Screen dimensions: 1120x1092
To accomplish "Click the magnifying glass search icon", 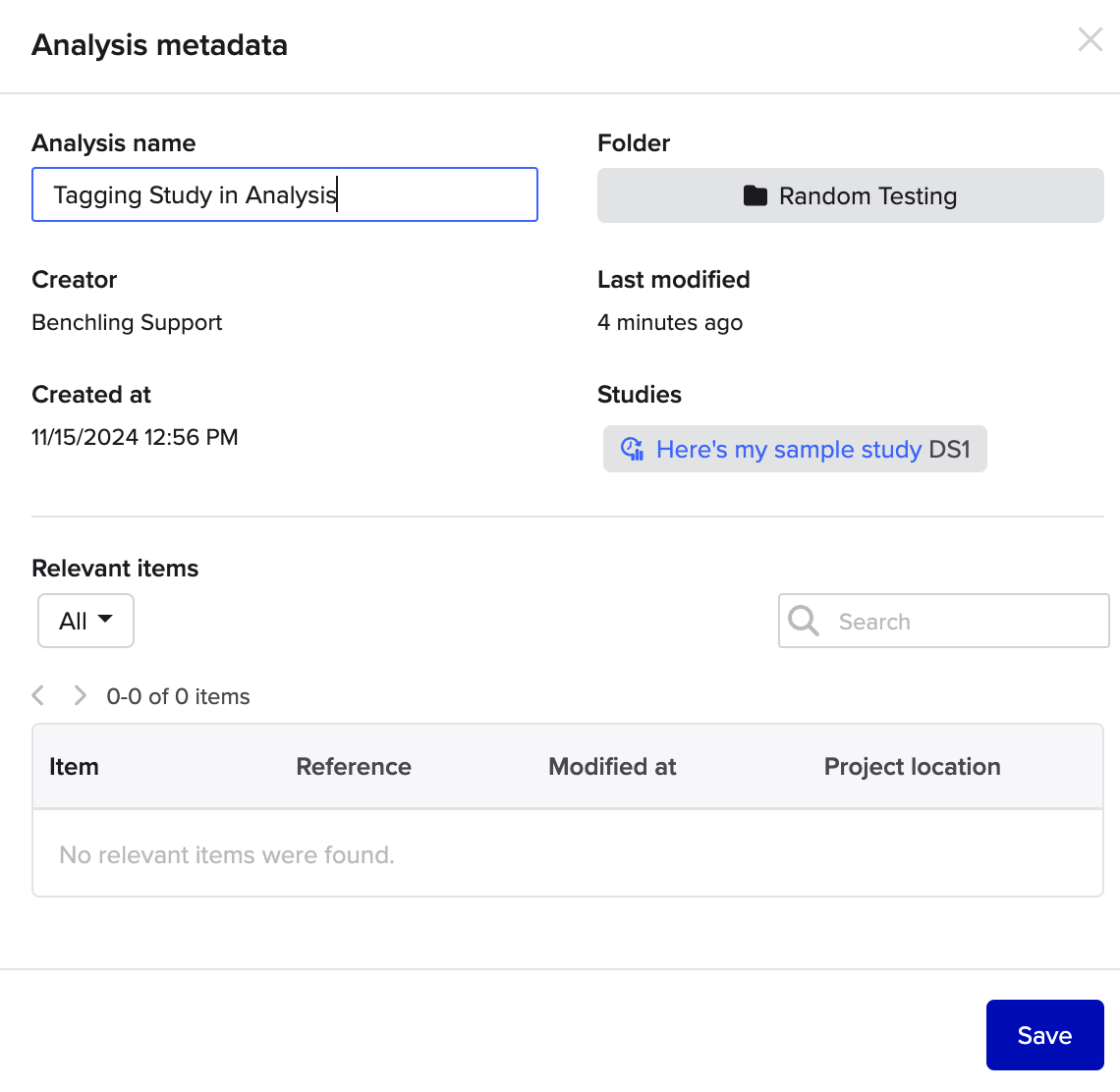I will (x=804, y=621).
